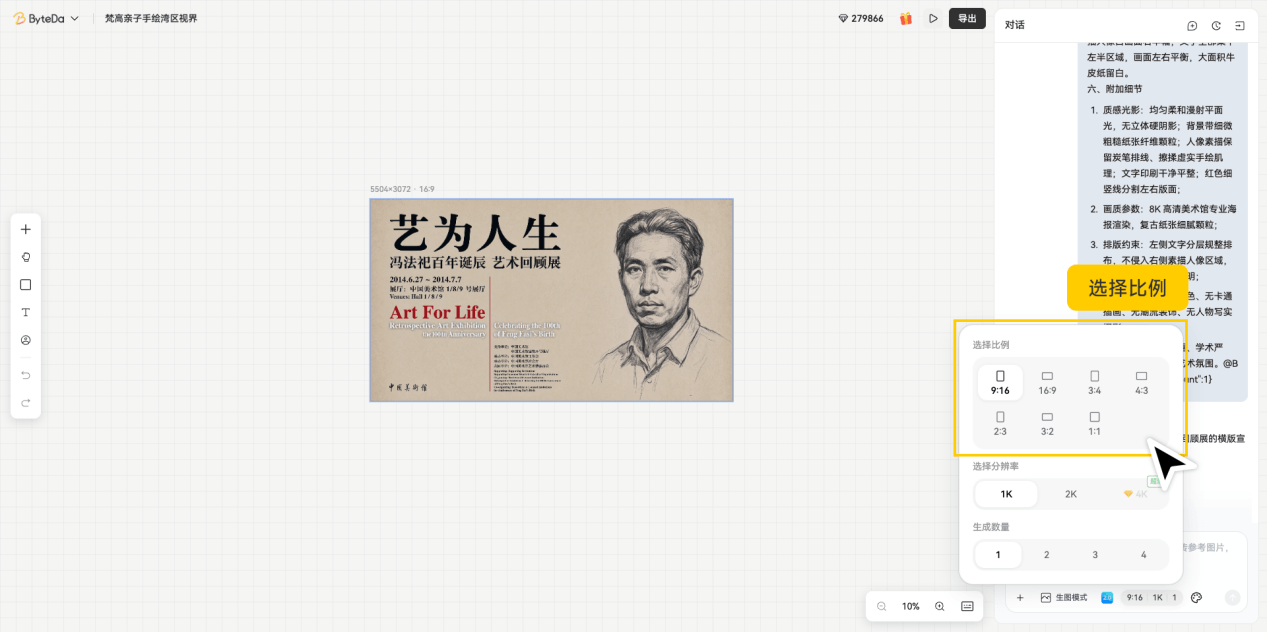Collapse the 对话 side panel

click(x=1240, y=26)
